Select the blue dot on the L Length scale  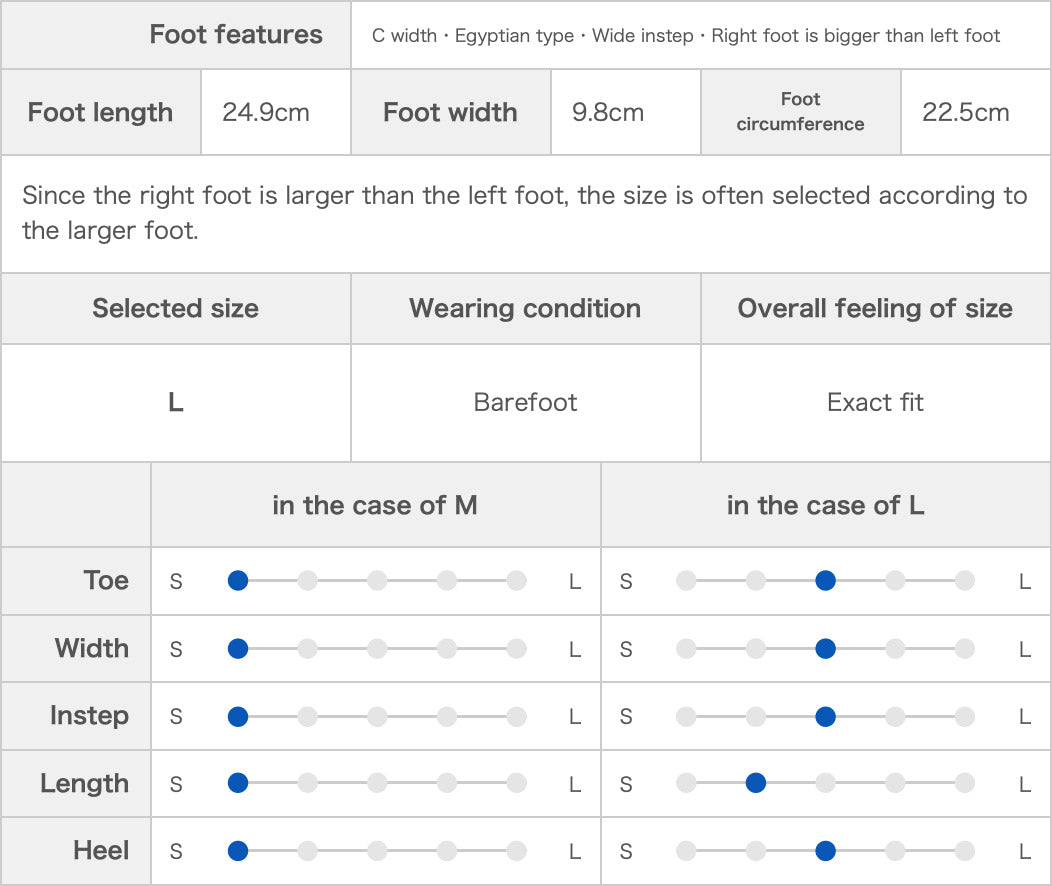point(755,783)
